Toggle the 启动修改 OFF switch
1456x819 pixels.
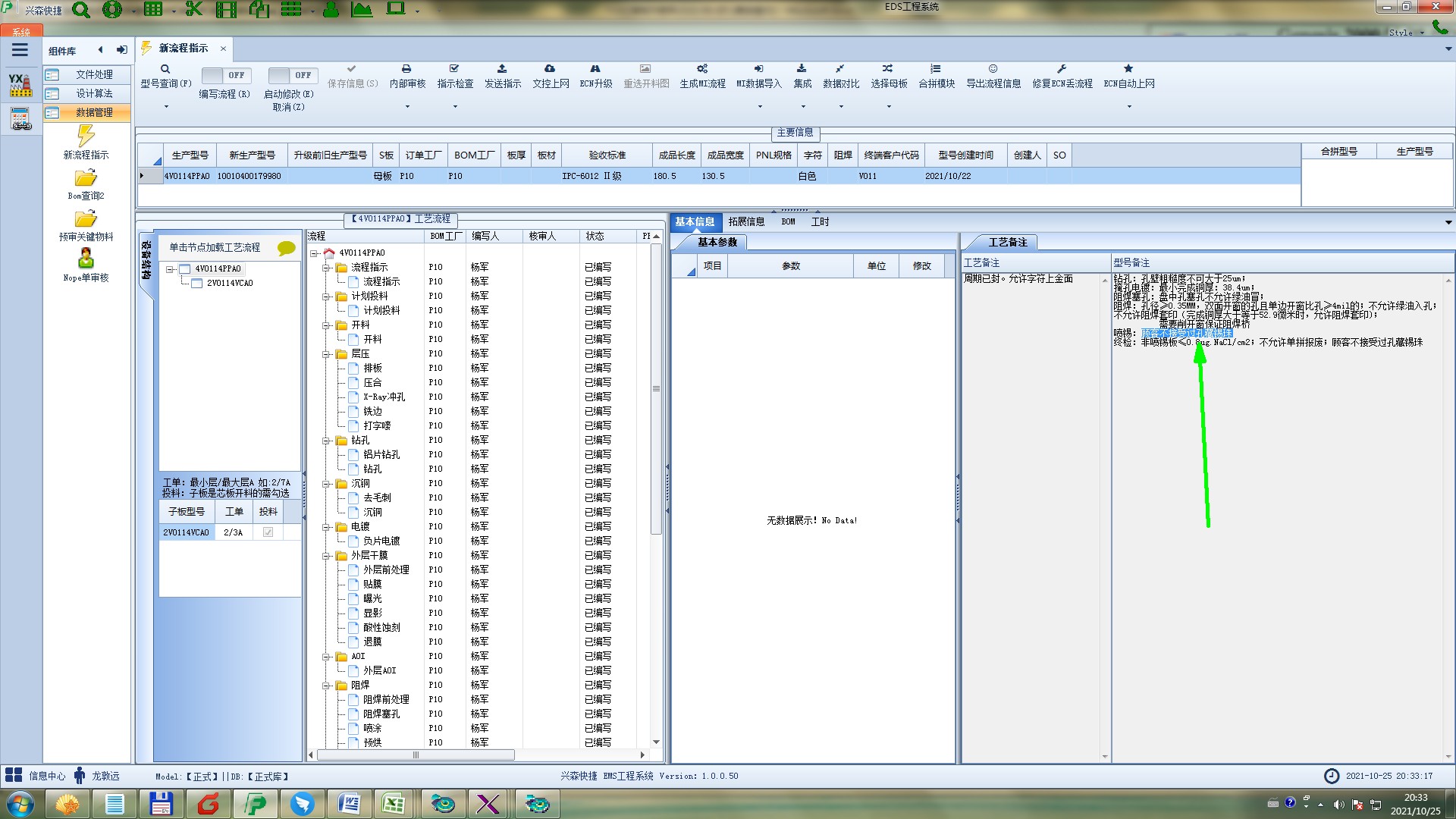293,75
